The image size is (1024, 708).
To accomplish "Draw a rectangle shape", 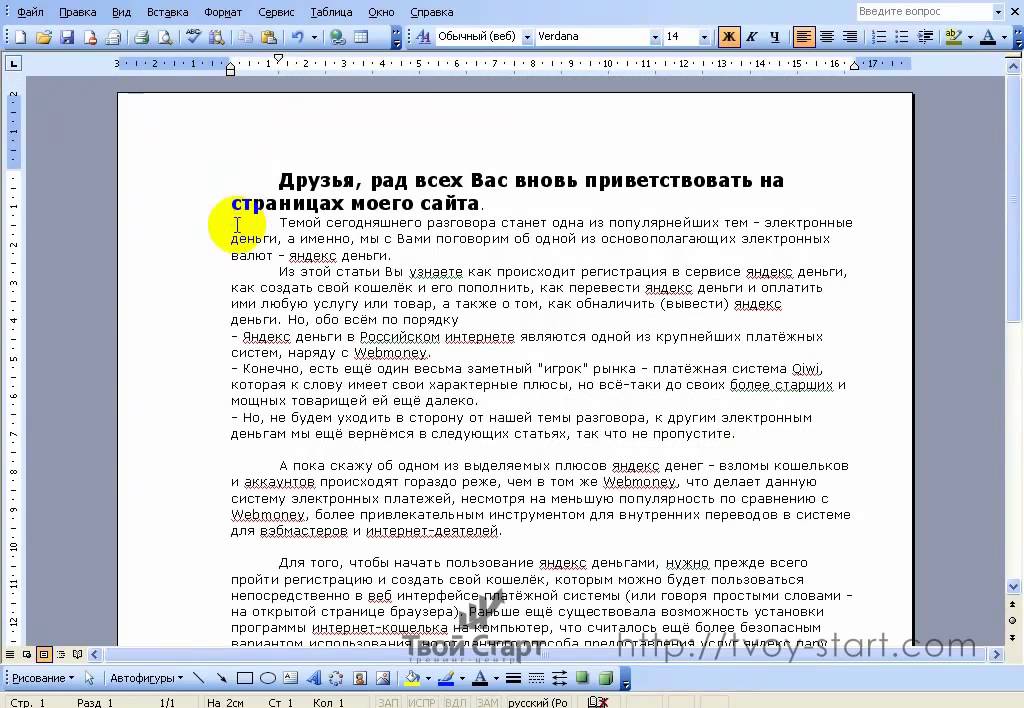I will point(245,678).
